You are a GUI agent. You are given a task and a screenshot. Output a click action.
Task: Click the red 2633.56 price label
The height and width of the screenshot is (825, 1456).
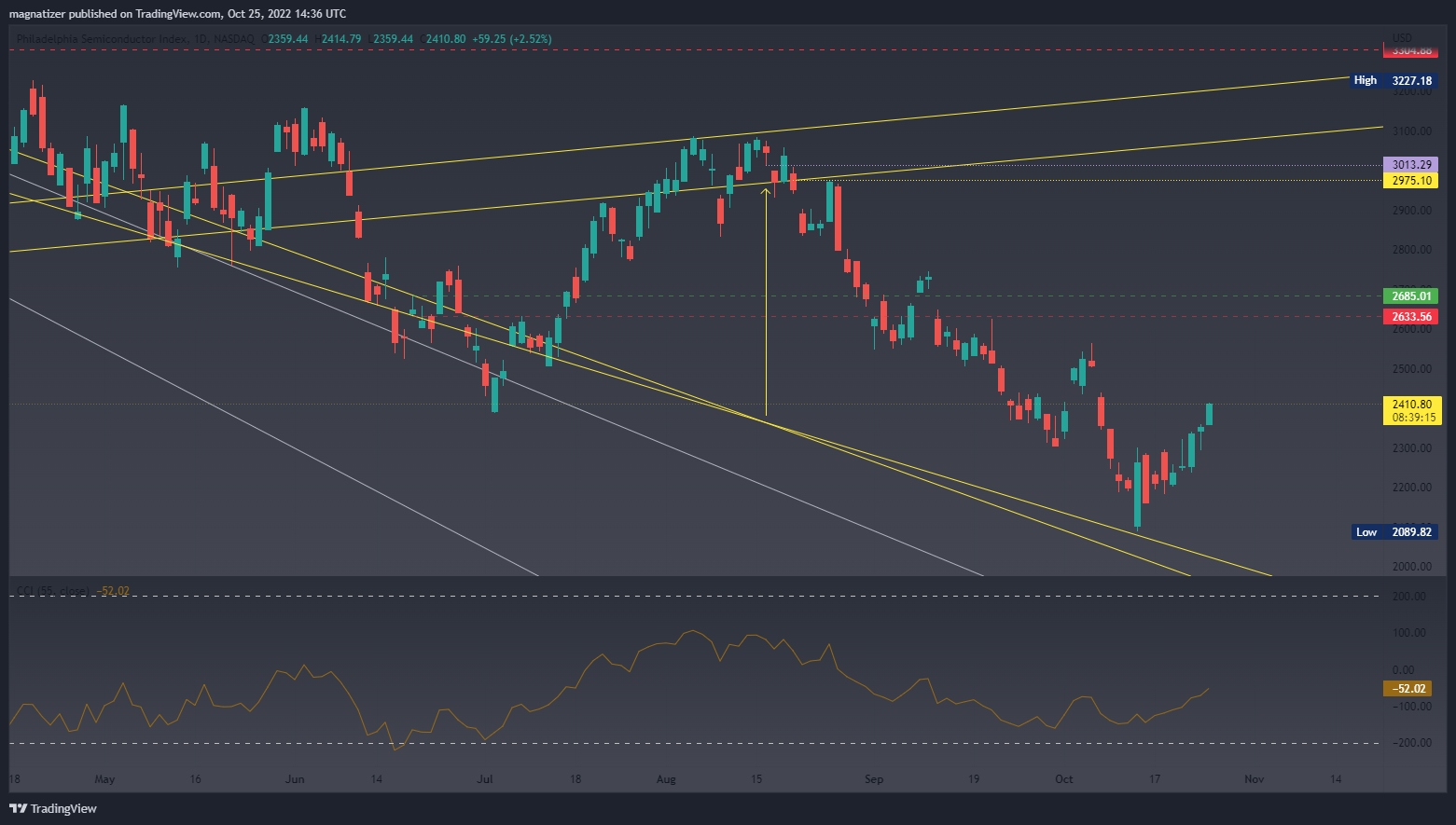pyautogui.click(x=1410, y=317)
